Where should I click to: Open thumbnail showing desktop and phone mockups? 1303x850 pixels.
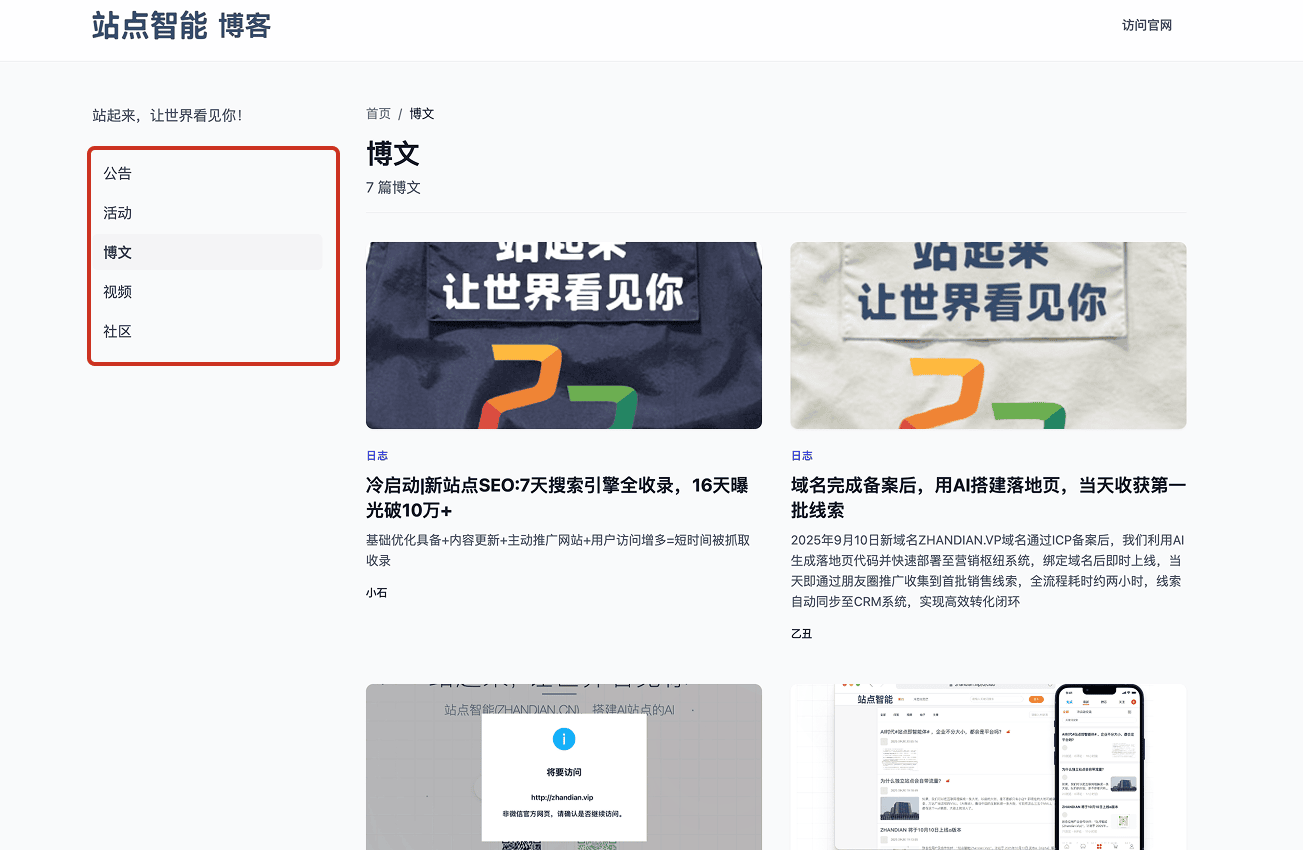point(988,766)
